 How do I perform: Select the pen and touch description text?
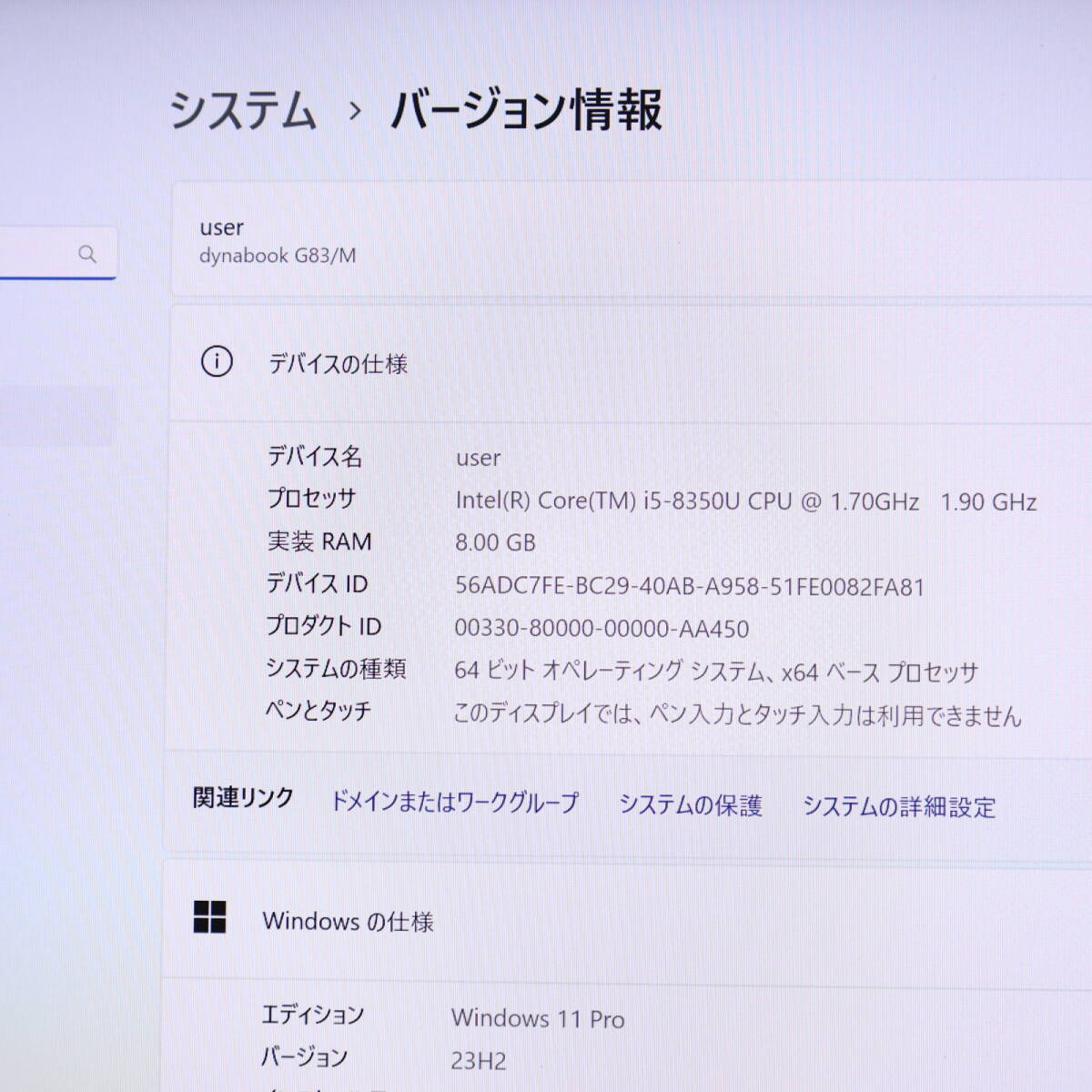737,715
